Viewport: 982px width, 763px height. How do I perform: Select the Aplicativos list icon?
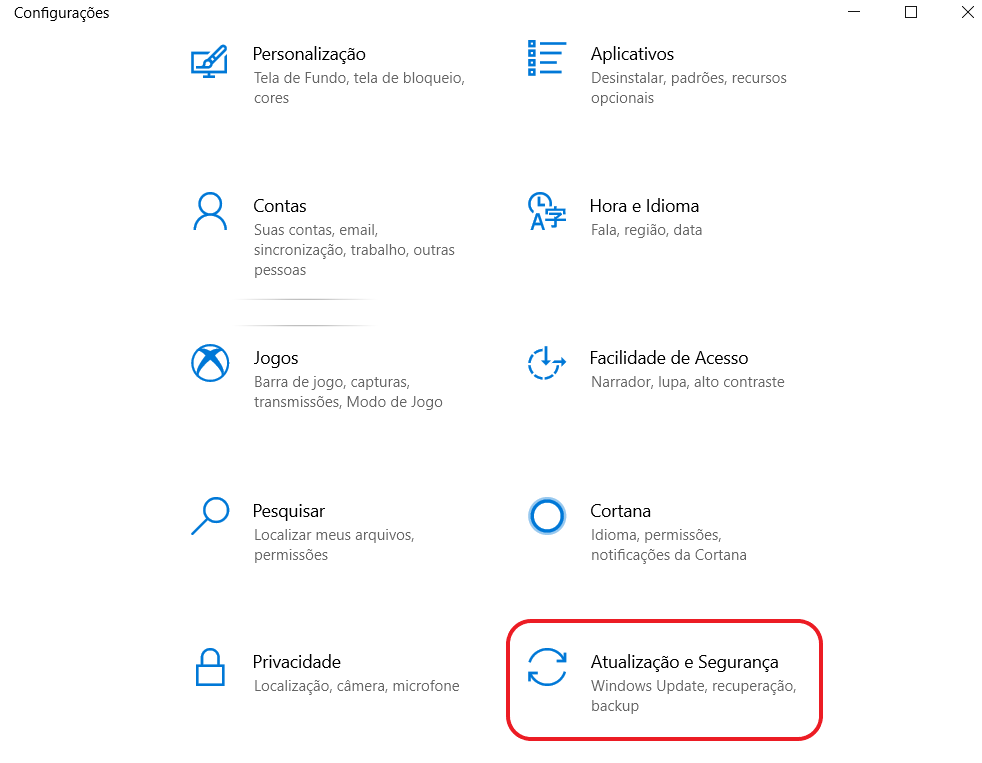click(x=547, y=58)
